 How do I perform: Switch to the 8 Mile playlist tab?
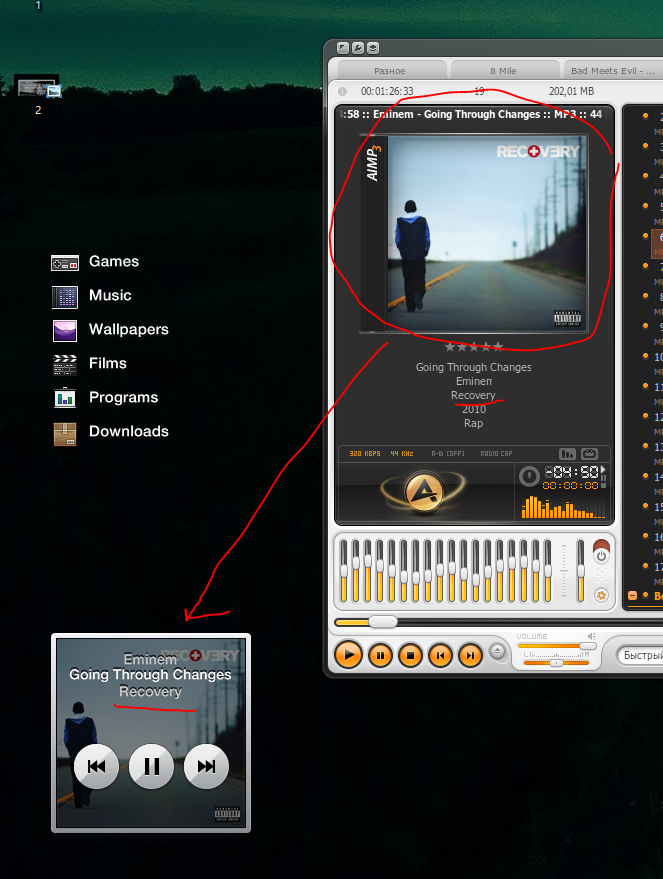503,71
